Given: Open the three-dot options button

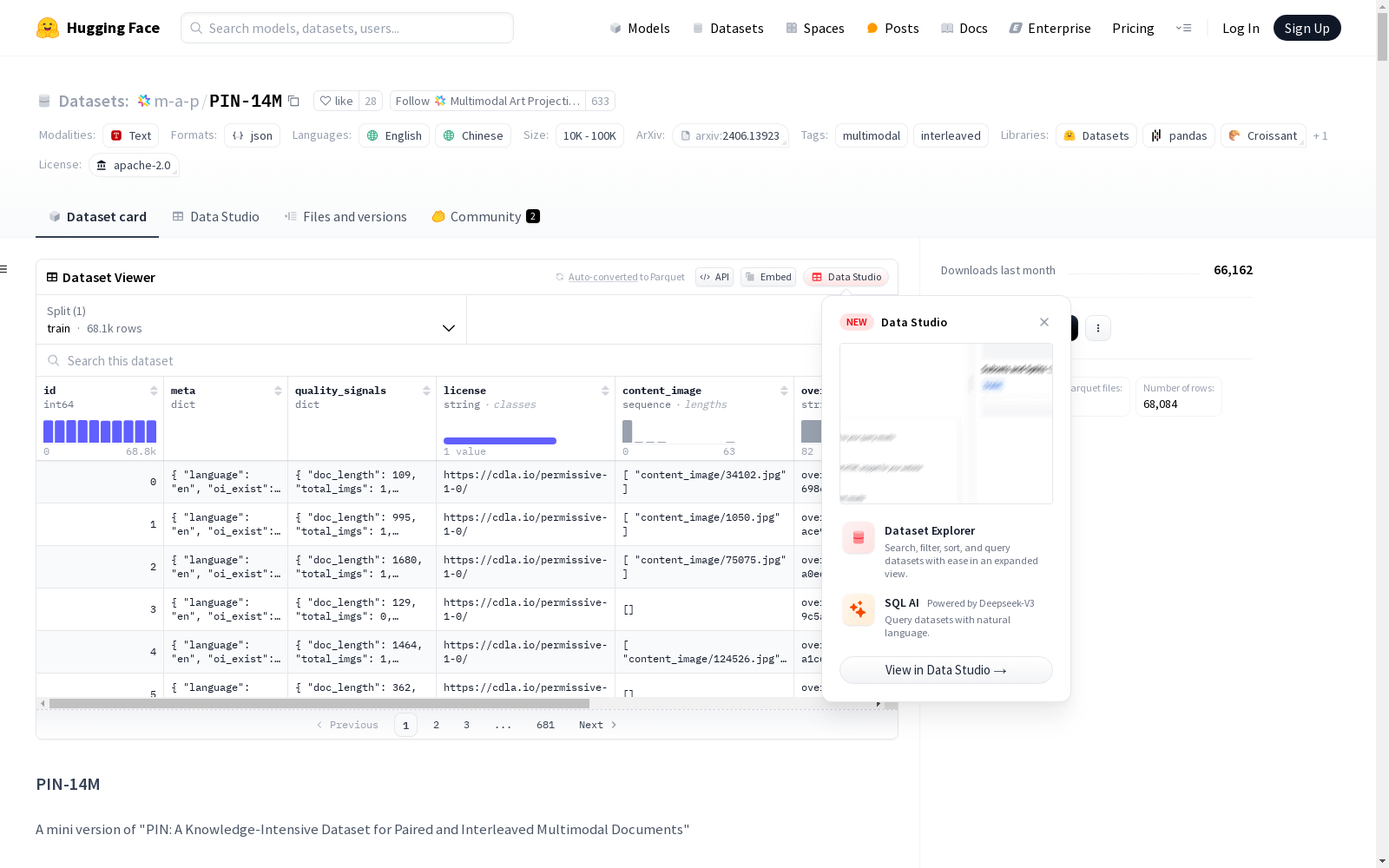Looking at the screenshot, I should point(1098,328).
